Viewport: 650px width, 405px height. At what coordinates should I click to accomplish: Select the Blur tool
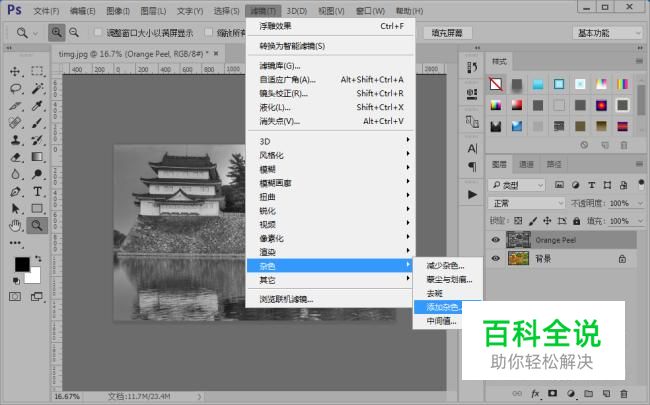tap(15, 174)
